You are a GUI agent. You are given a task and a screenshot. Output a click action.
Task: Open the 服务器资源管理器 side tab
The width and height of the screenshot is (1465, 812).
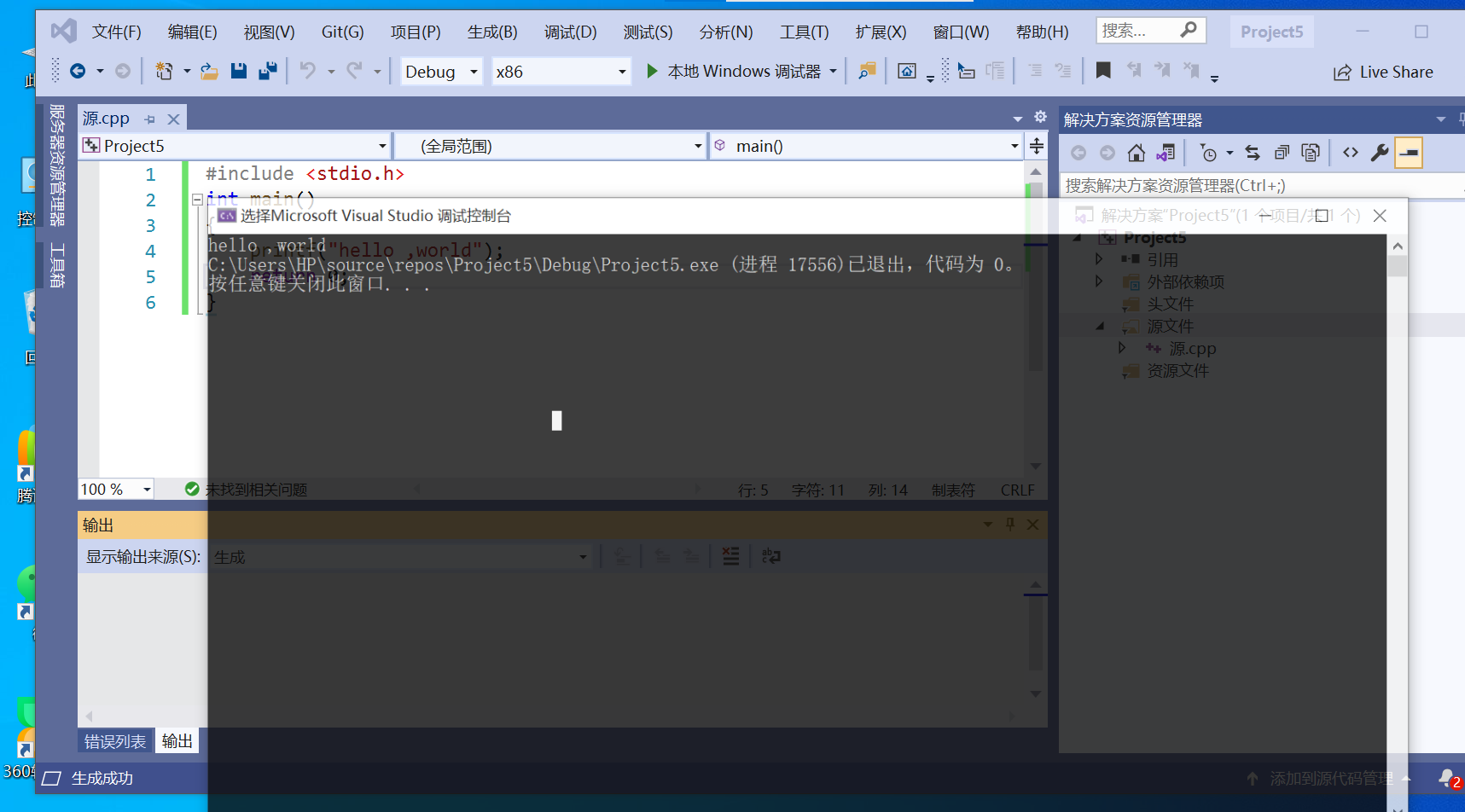click(57, 165)
